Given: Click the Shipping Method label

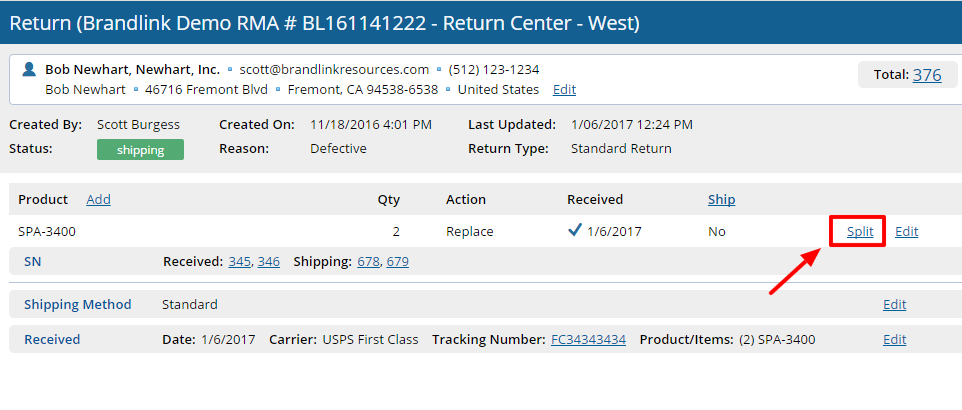Looking at the screenshot, I should click(x=77, y=305).
